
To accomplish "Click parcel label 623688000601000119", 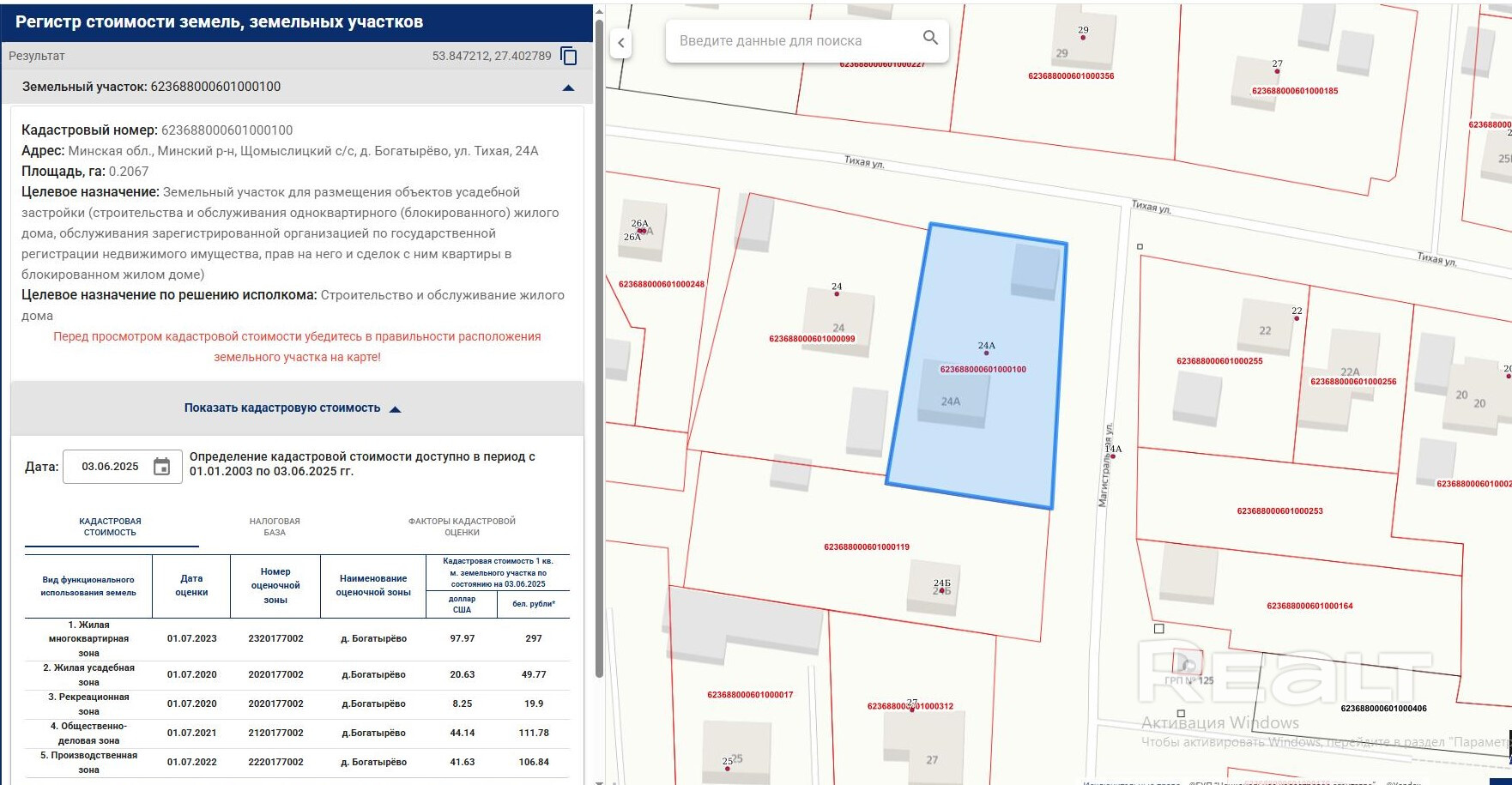I will (867, 546).
